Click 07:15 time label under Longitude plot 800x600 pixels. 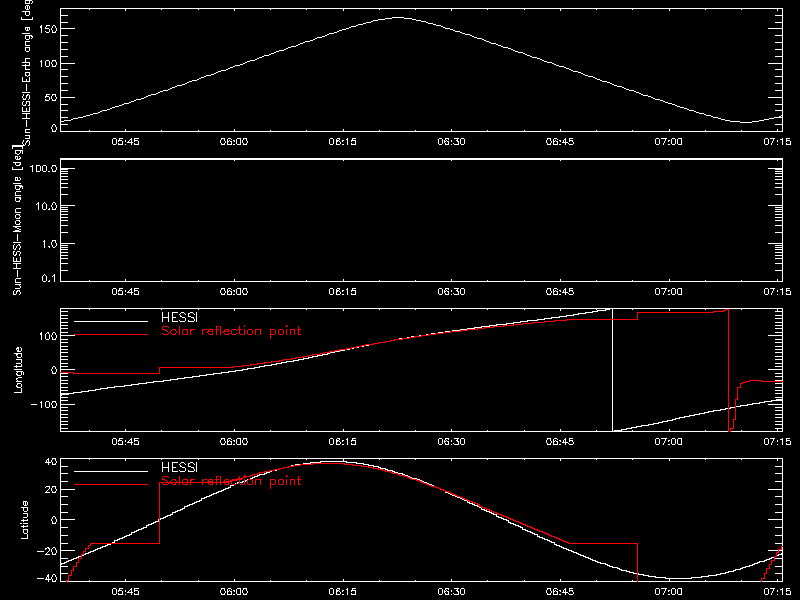[x=778, y=441]
